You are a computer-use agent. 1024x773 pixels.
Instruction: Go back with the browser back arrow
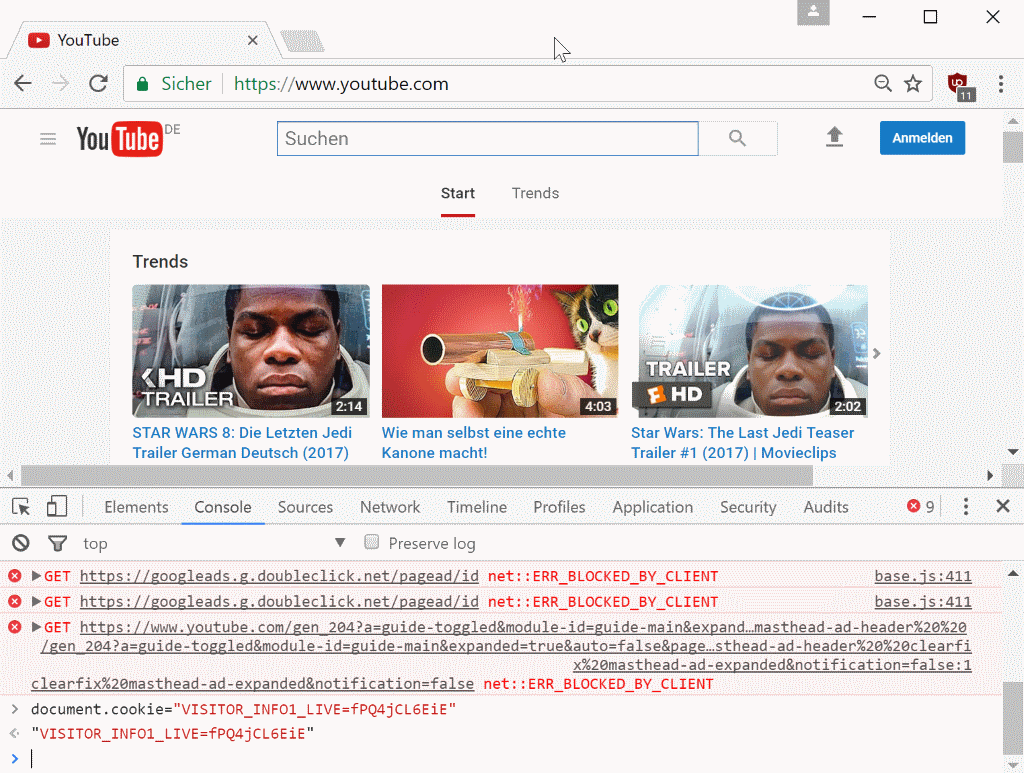pos(23,84)
